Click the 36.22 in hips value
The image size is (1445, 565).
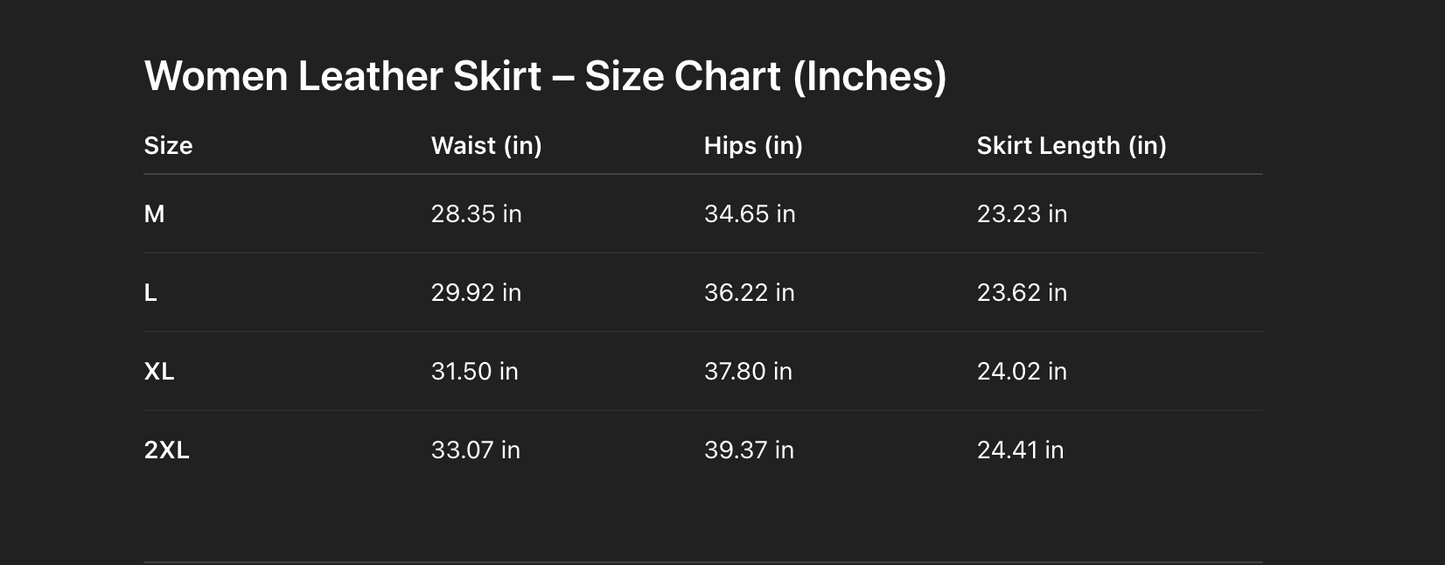pos(749,293)
